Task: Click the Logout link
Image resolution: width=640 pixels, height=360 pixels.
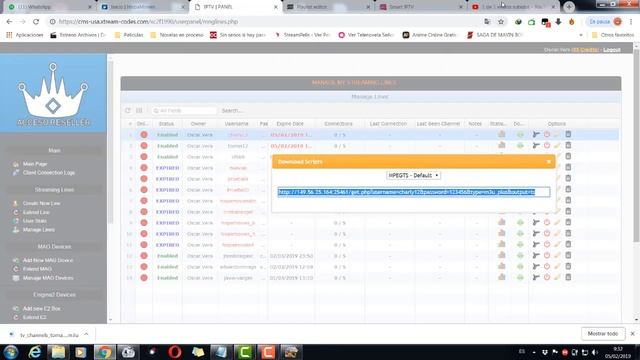Action: pos(612,50)
